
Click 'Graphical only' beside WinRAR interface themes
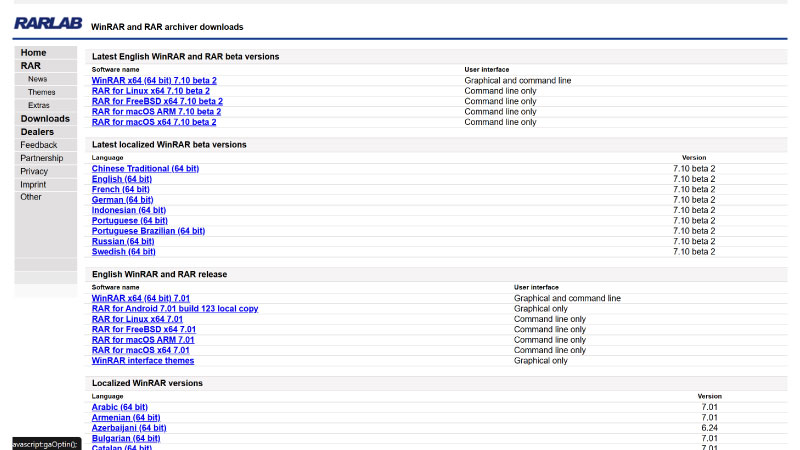(x=541, y=361)
